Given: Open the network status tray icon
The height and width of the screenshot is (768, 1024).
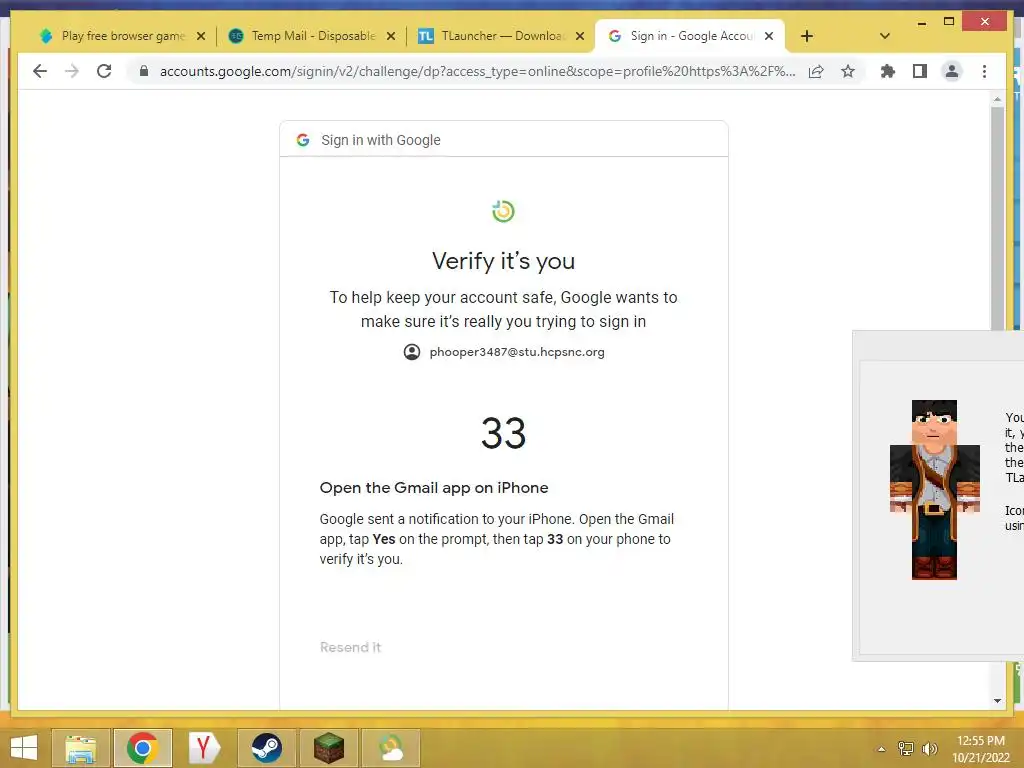Looking at the screenshot, I should (906, 749).
